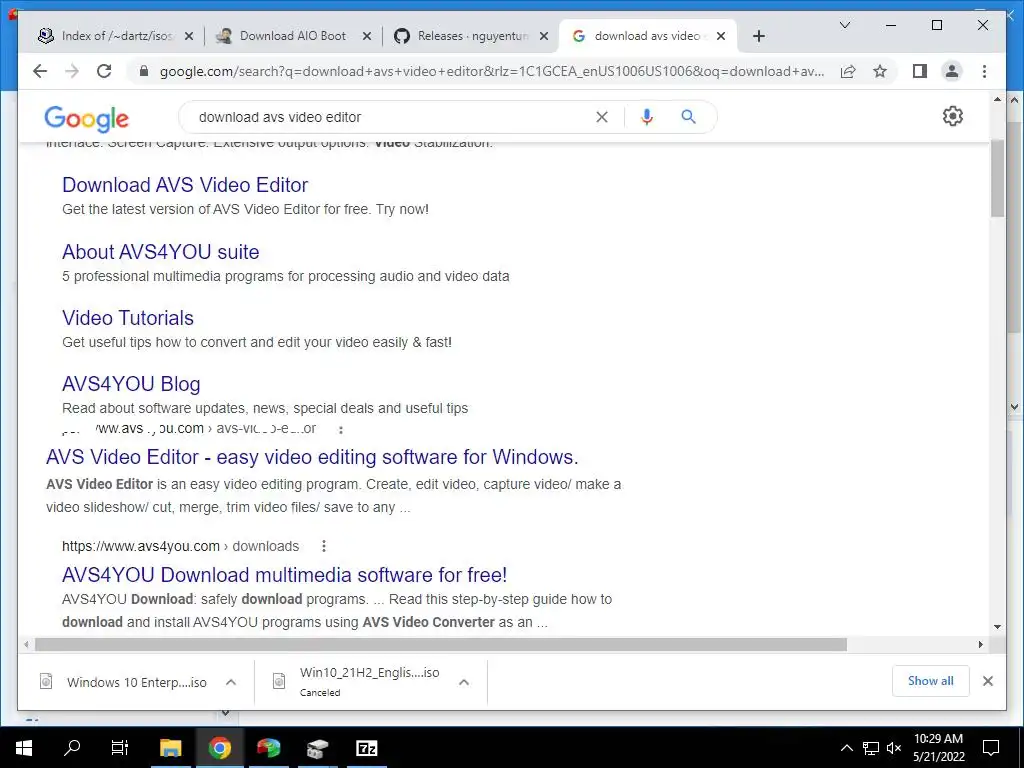1024x768 pixels.
Task: Close the Download AIO Boot tab
Action: pyautogui.click(x=367, y=36)
